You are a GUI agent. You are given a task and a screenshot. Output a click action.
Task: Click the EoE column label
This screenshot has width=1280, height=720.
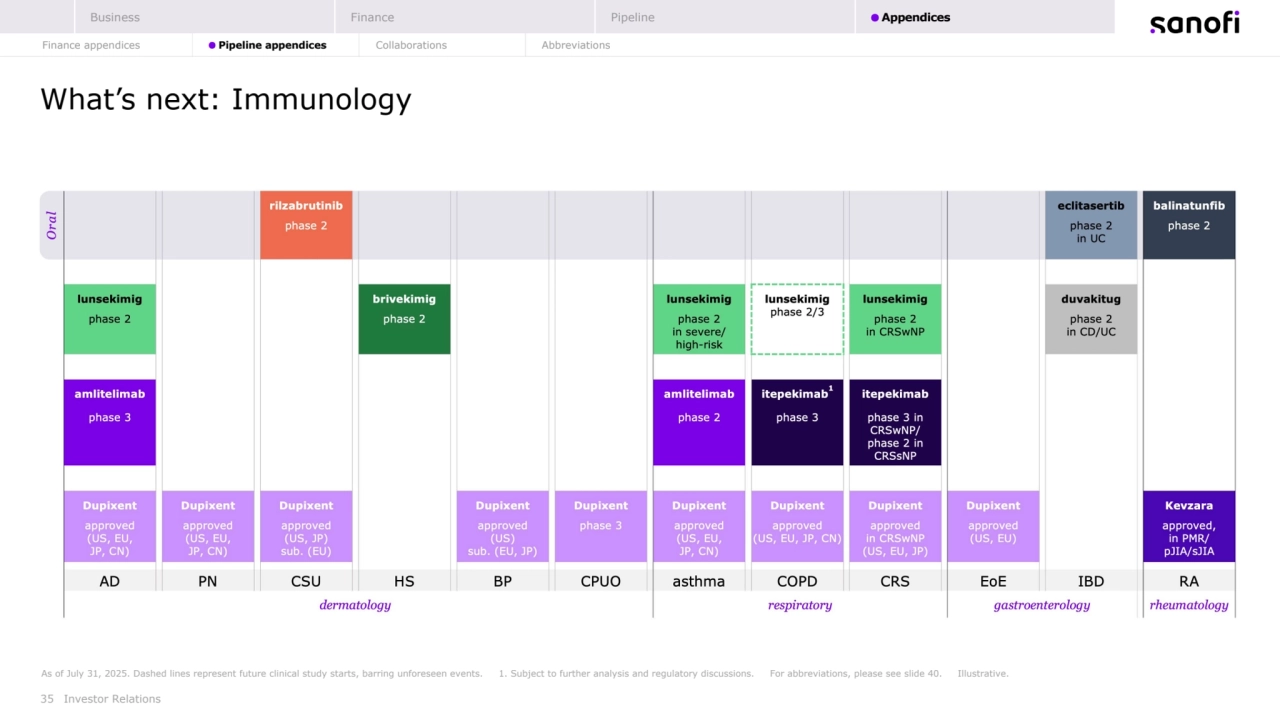coord(993,581)
